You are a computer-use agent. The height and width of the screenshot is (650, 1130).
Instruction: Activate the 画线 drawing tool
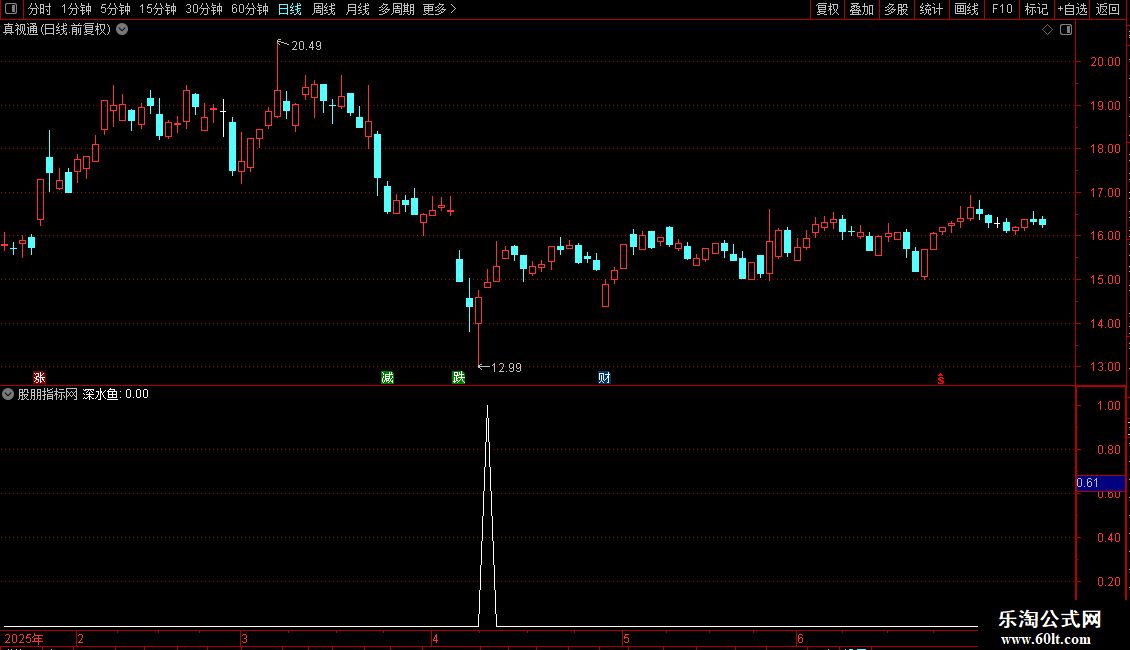(966, 9)
